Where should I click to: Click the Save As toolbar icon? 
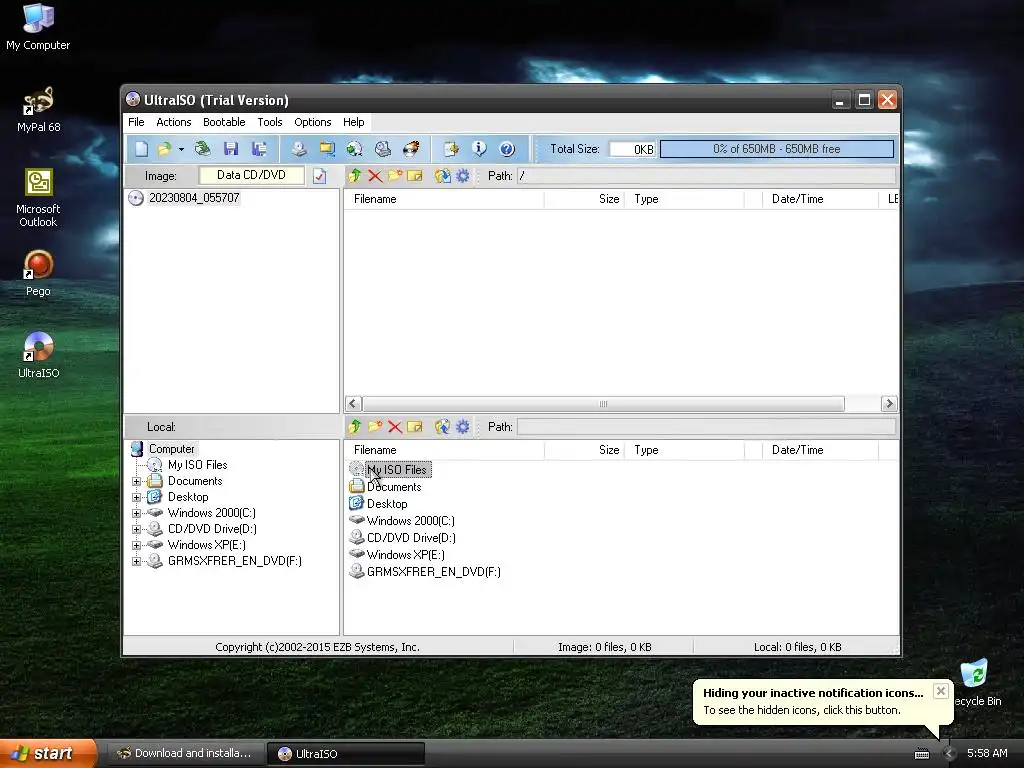259,149
